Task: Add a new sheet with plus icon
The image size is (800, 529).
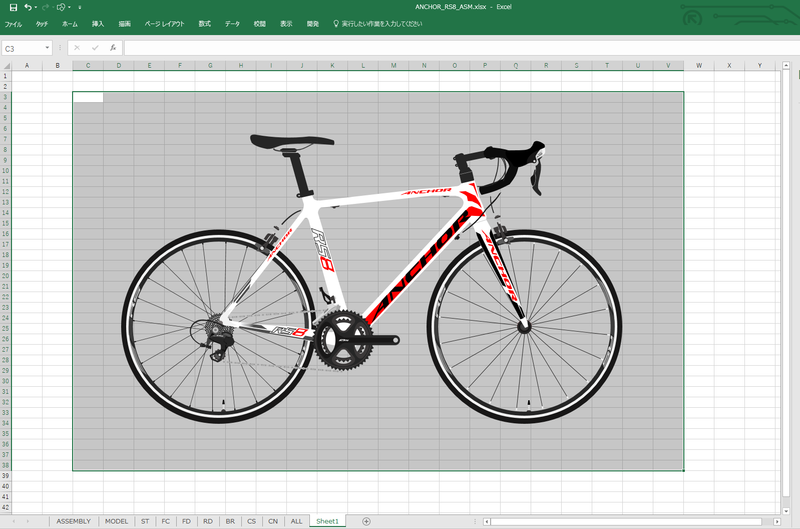Action: [x=366, y=521]
